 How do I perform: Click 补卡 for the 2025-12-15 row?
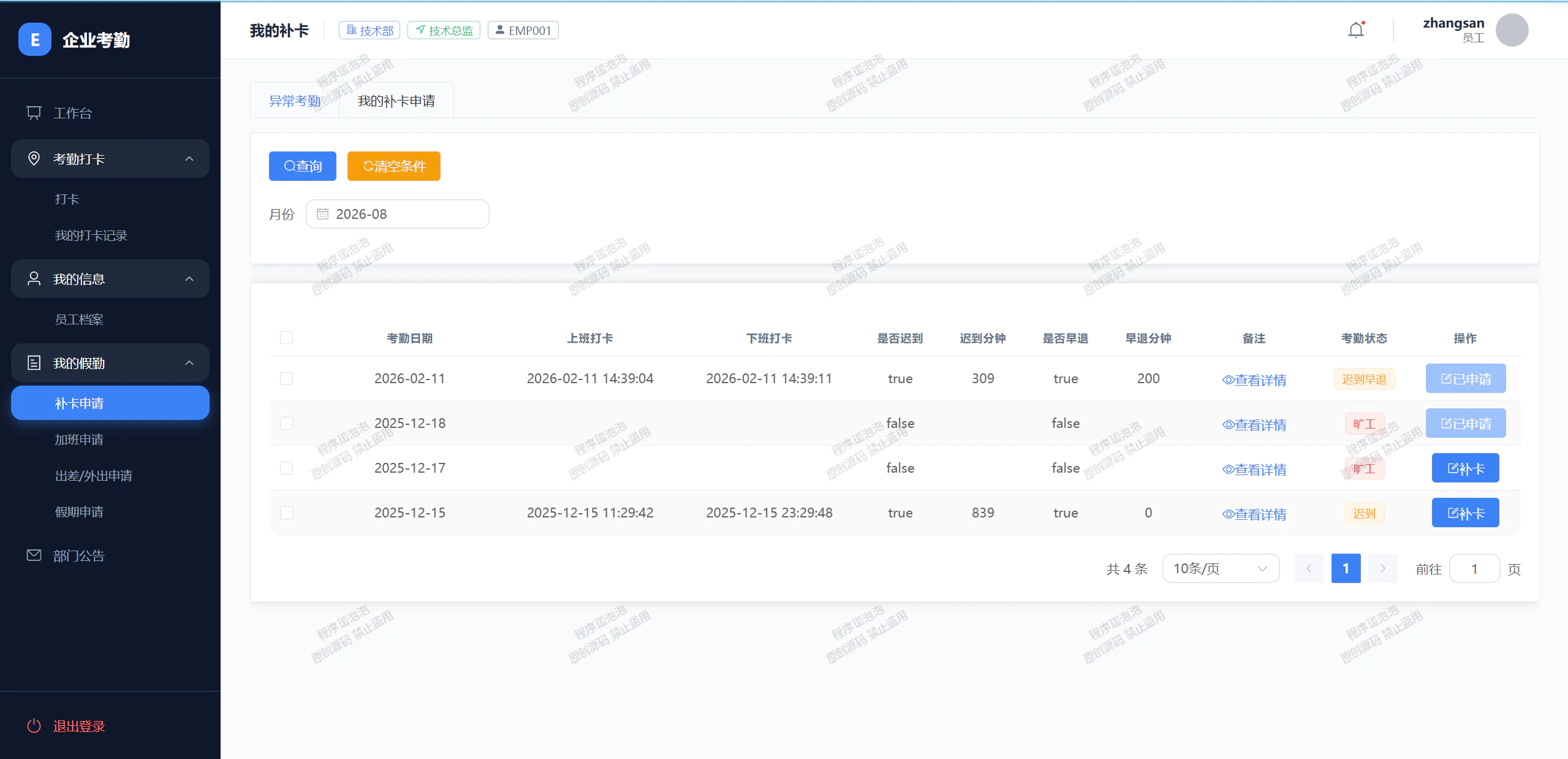coord(1465,513)
